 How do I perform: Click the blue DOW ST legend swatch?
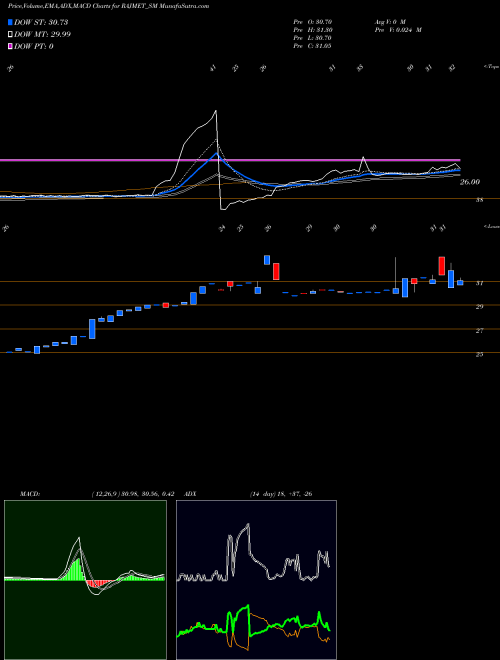(x=10, y=22)
